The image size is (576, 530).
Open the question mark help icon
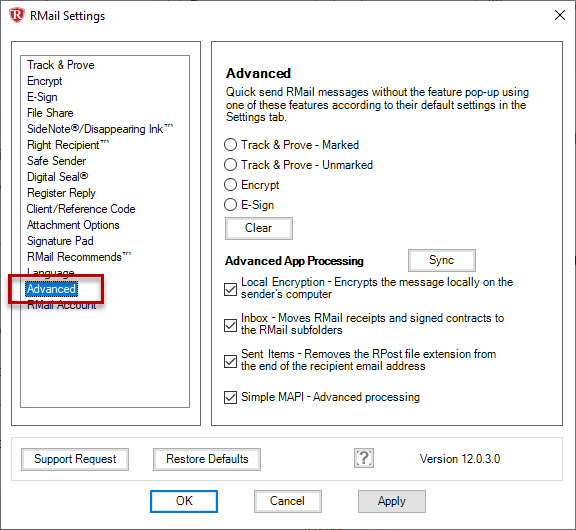364,458
